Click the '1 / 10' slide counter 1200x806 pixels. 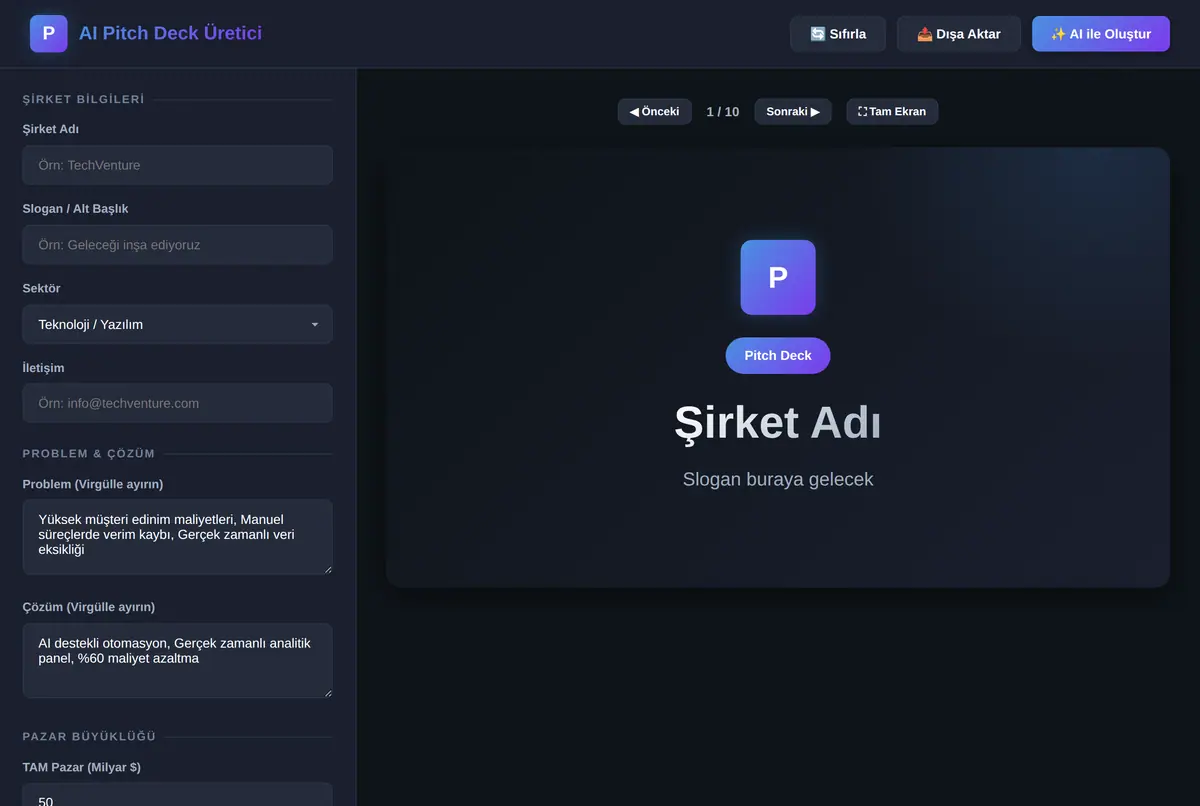pyautogui.click(x=723, y=111)
